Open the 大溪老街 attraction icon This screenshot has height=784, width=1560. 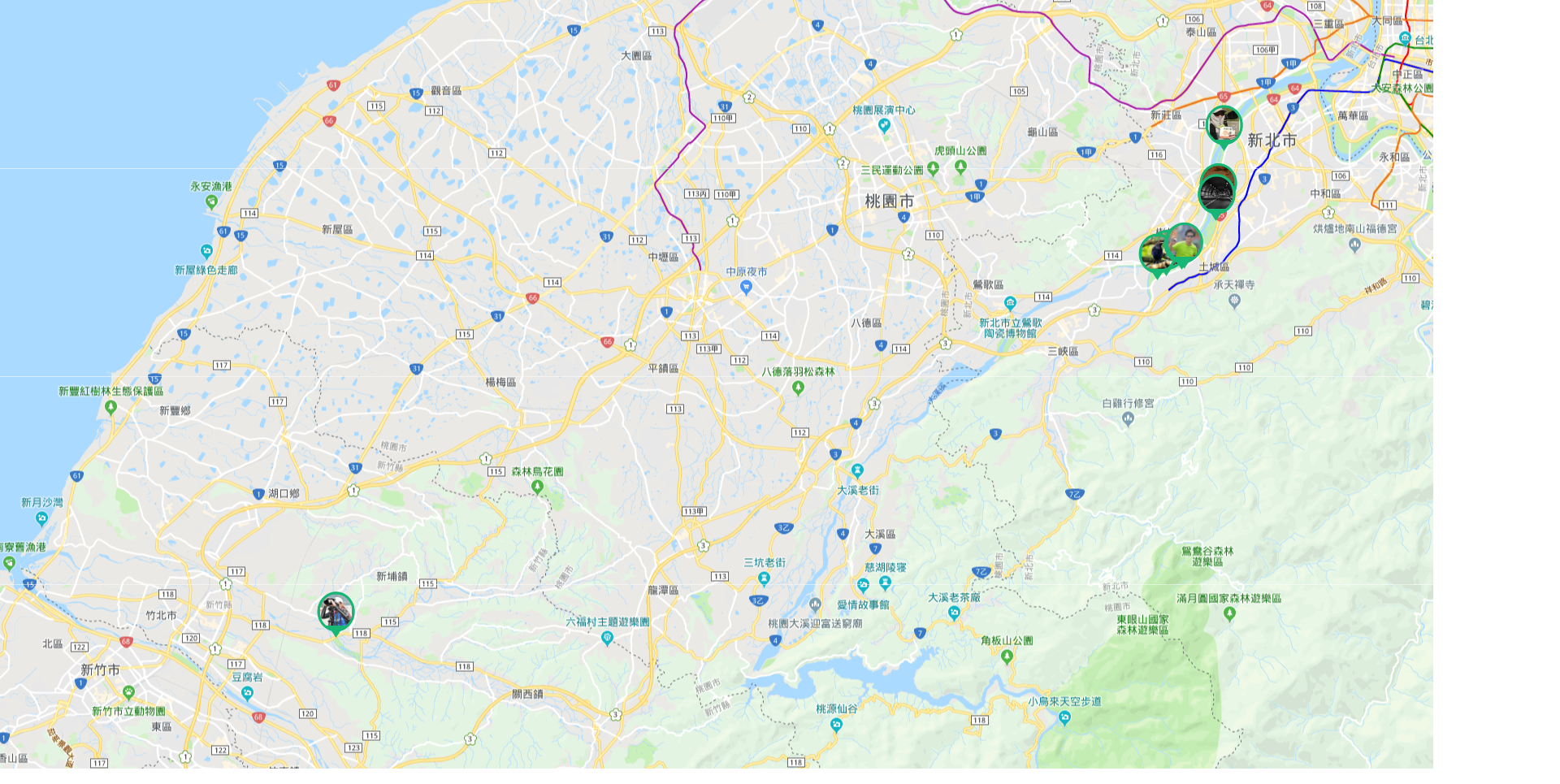pos(857,470)
